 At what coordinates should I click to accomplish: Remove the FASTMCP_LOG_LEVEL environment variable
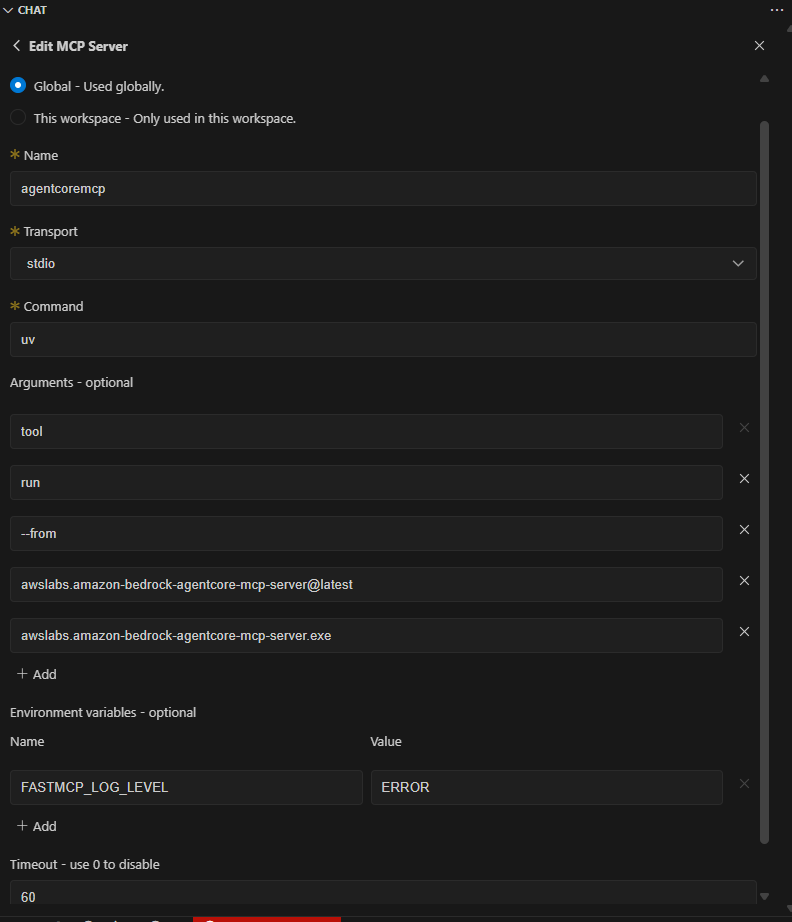pos(744,784)
